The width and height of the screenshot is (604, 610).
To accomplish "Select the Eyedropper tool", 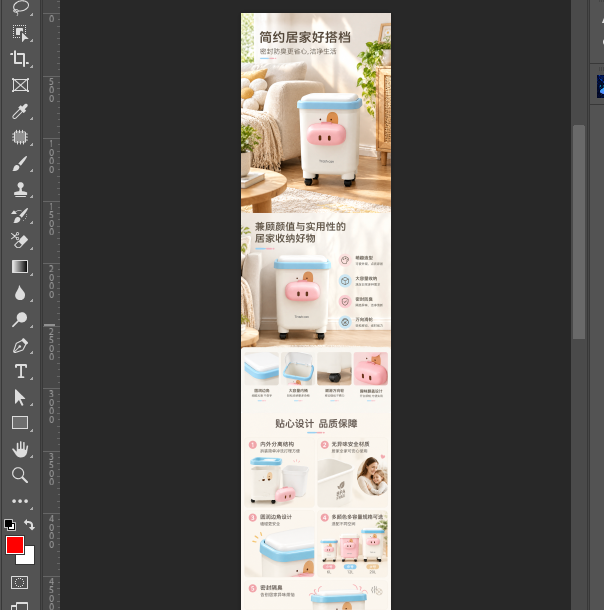I will pos(20,111).
